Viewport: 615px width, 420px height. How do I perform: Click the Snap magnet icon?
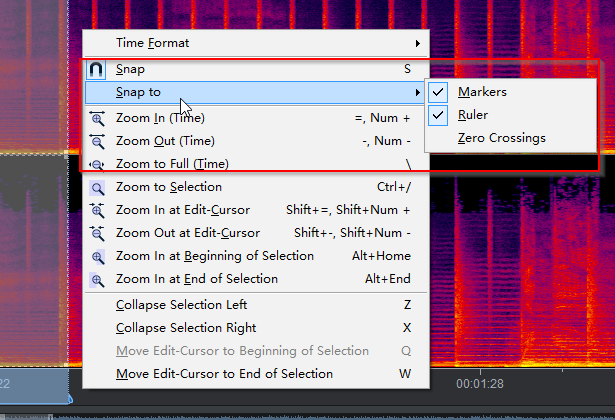[x=97, y=70]
